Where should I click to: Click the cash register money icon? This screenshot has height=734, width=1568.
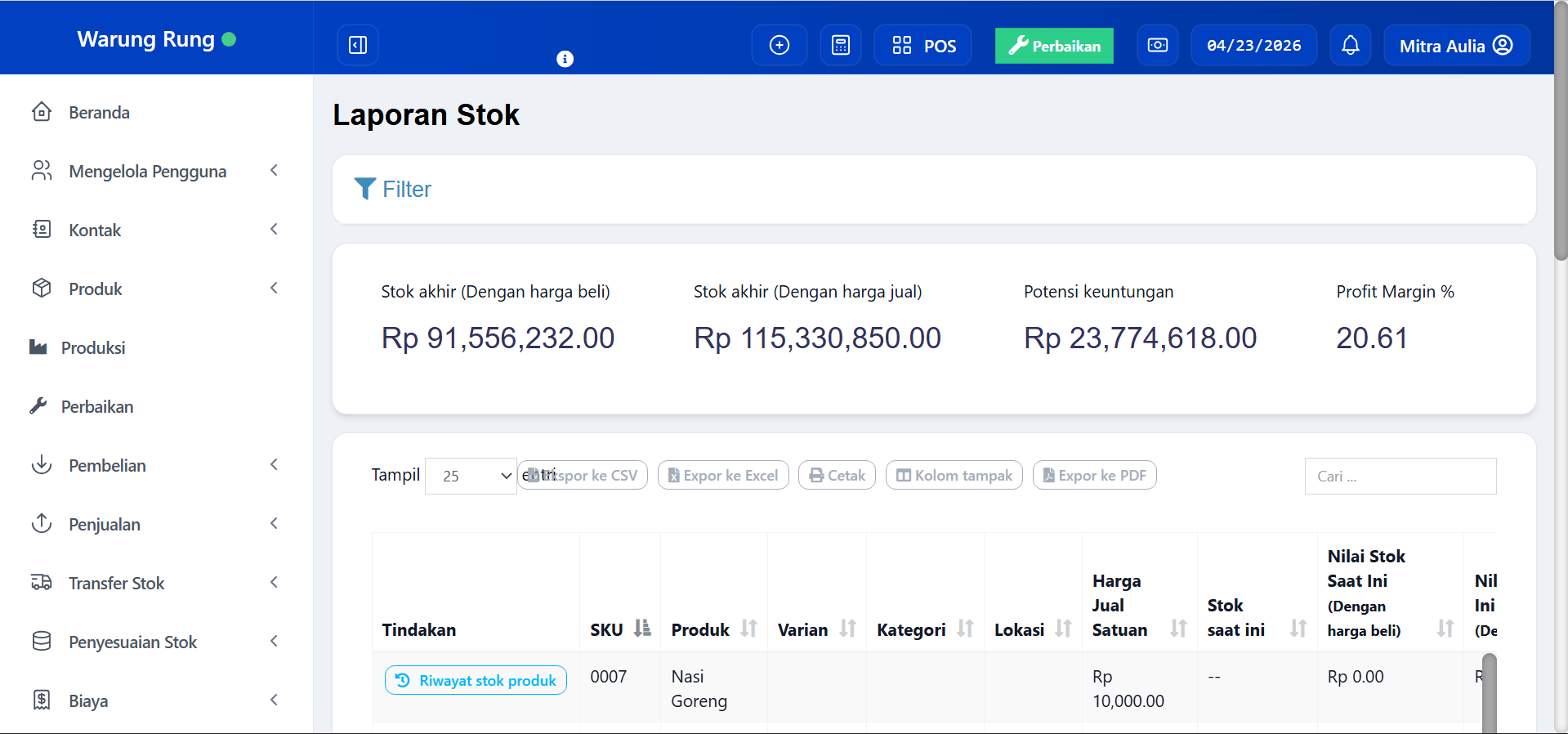point(1157,45)
